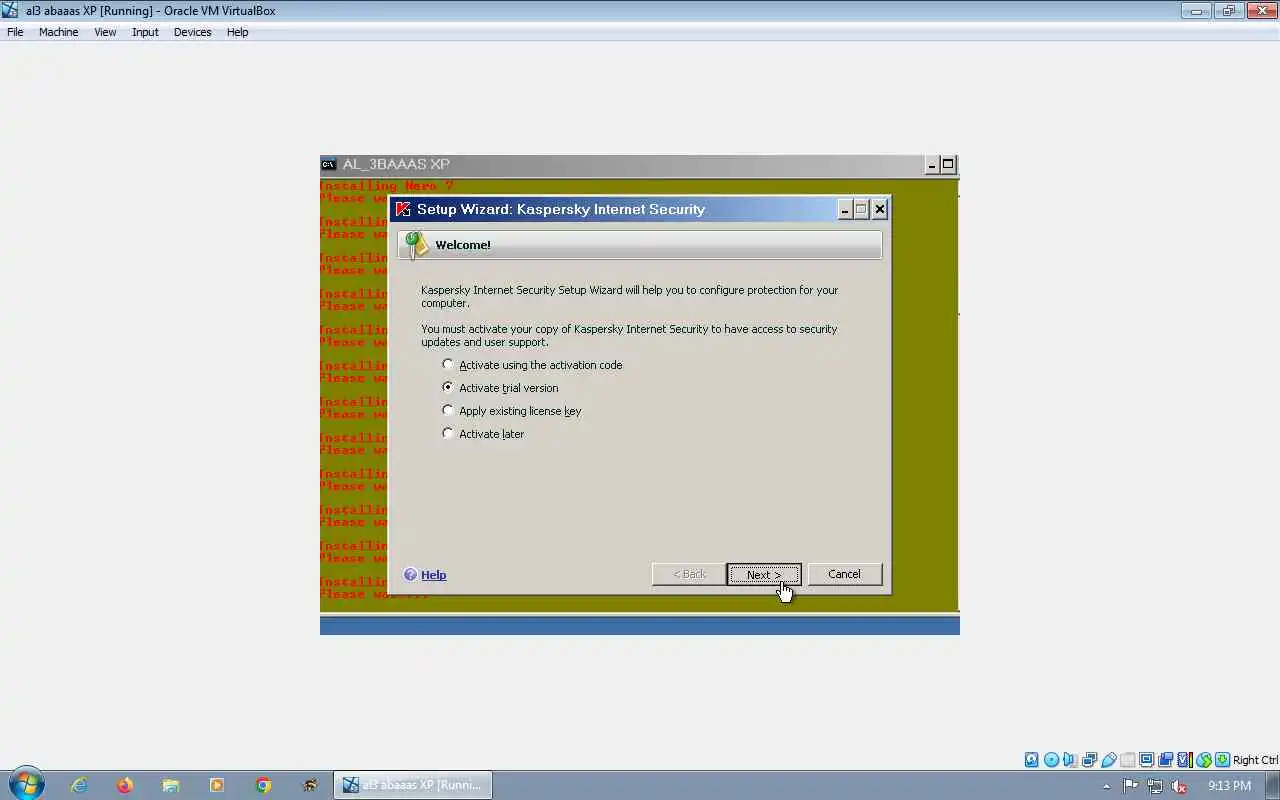Click the key icon beside Welcome! heading

[417, 245]
